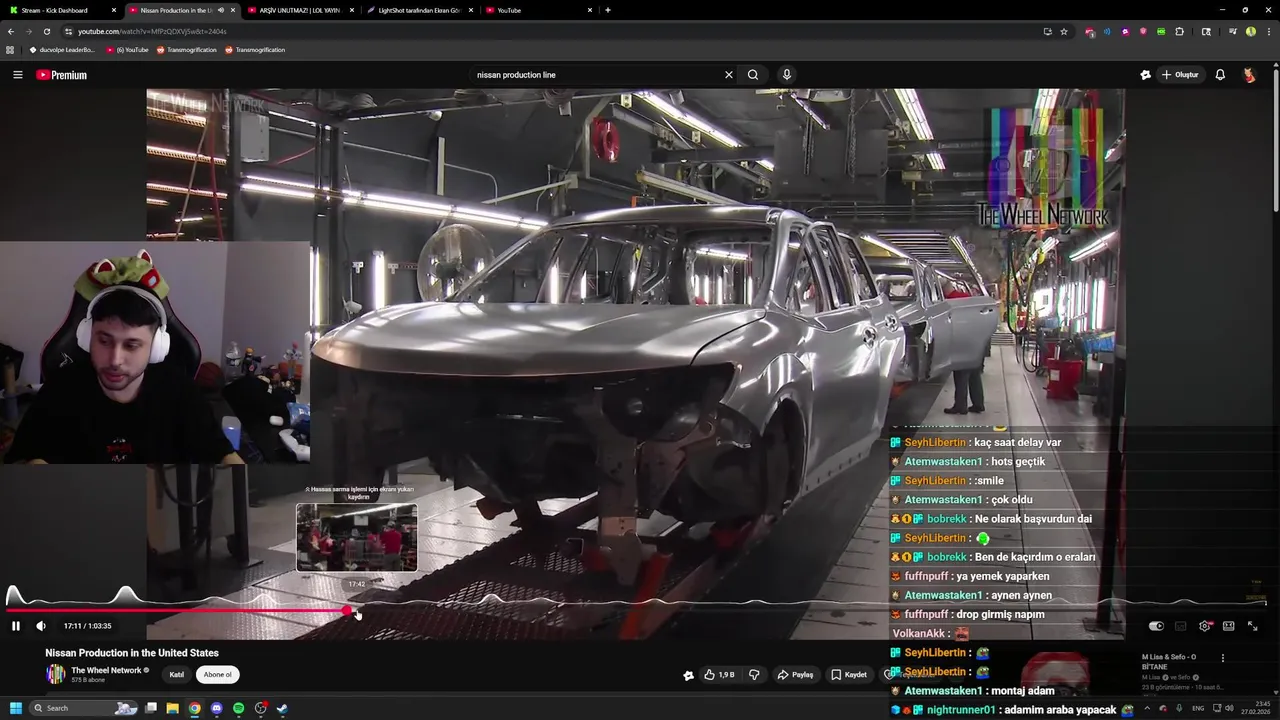Open Discord from the taskbar
The image size is (1280, 720).
(216, 708)
